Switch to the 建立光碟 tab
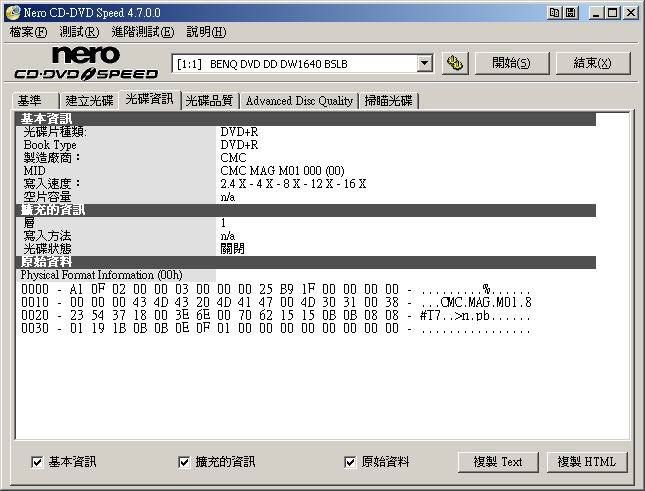The image size is (645, 491). [x=89, y=101]
